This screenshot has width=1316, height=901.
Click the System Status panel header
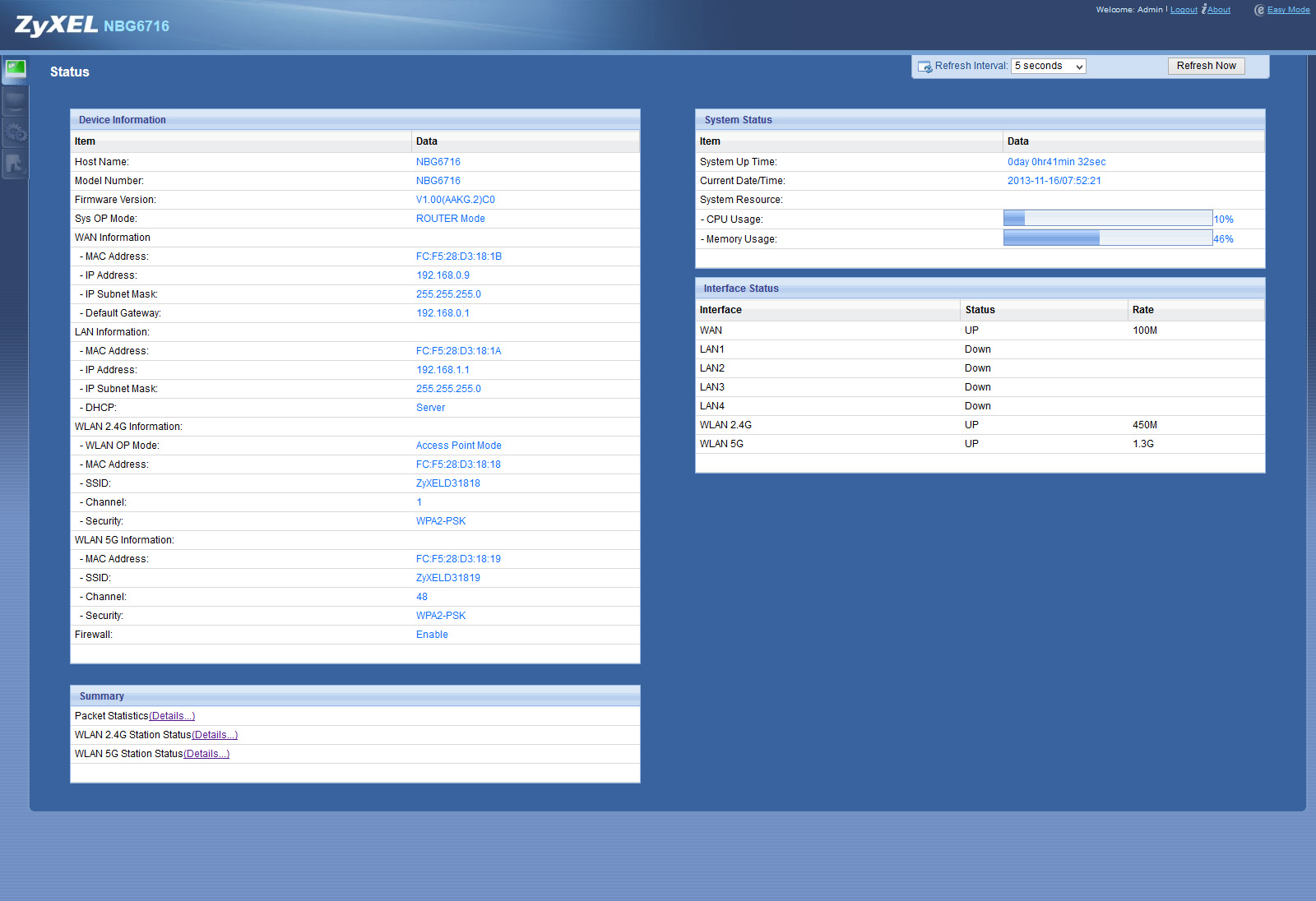(x=980, y=119)
